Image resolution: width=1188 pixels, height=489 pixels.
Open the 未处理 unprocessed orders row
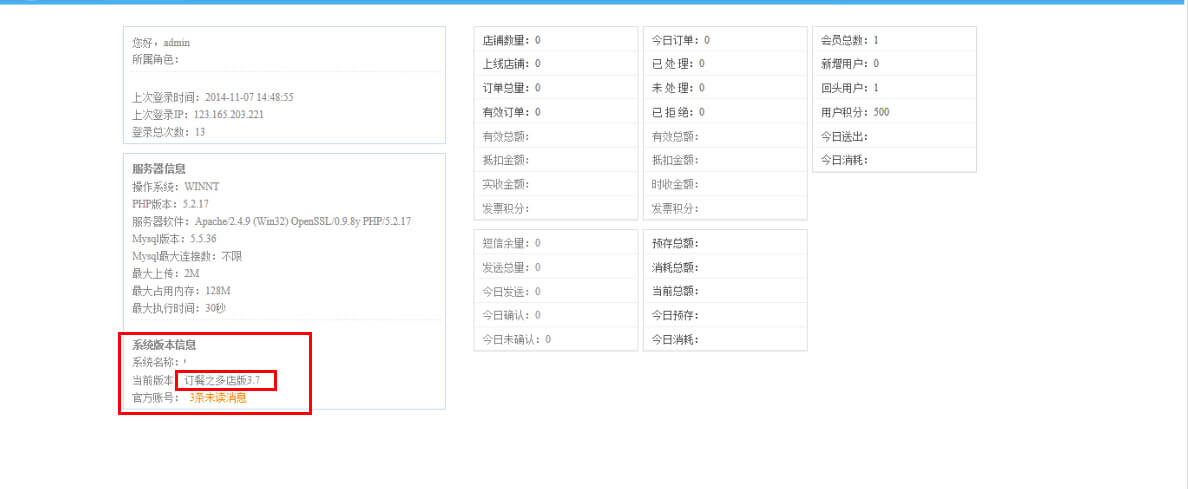point(725,88)
